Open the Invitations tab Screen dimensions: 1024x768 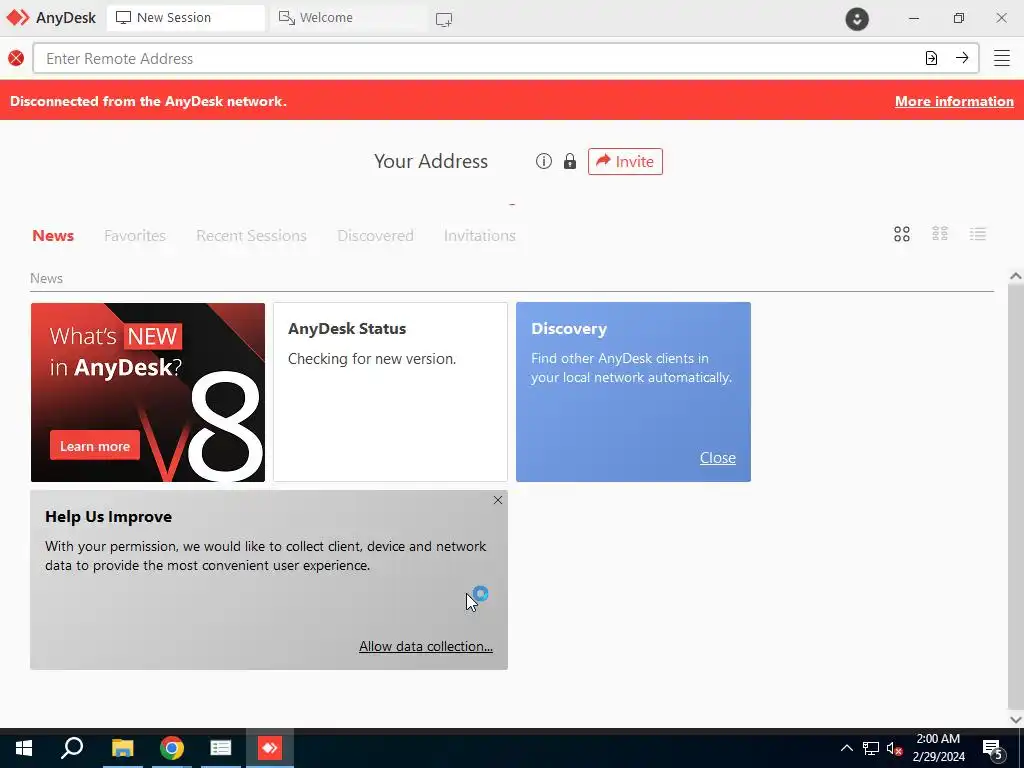(x=479, y=235)
